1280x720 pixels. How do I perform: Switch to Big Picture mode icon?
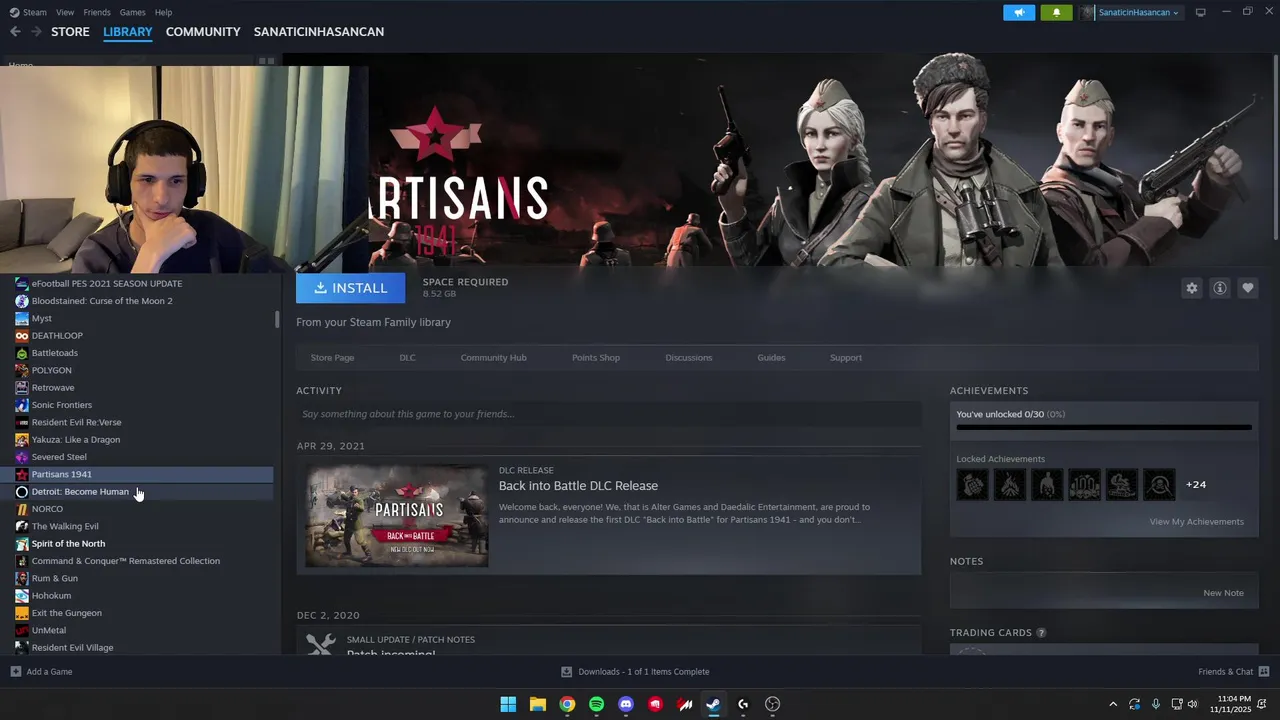[x=1200, y=12]
